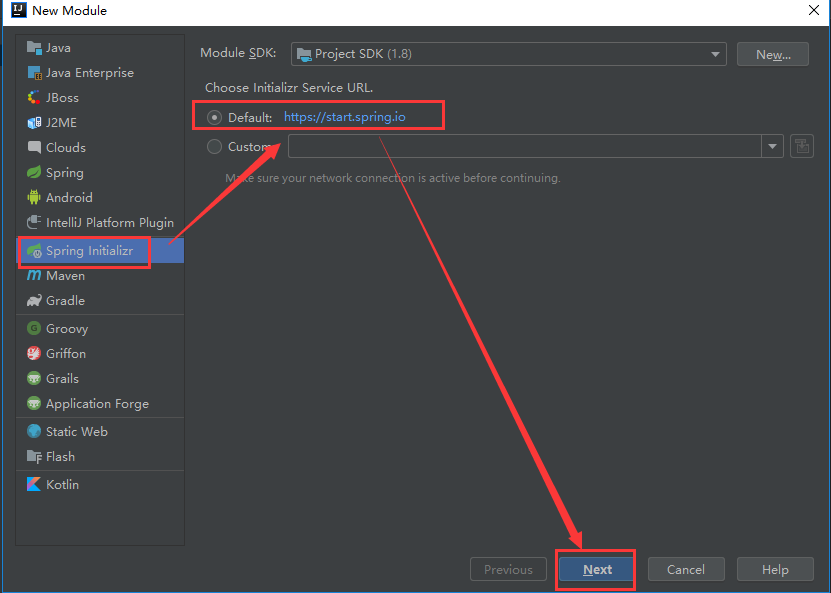Select IntelliJ Platform Plugin in the module list
Image resolution: width=831 pixels, height=593 pixels.
tap(100, 222)
